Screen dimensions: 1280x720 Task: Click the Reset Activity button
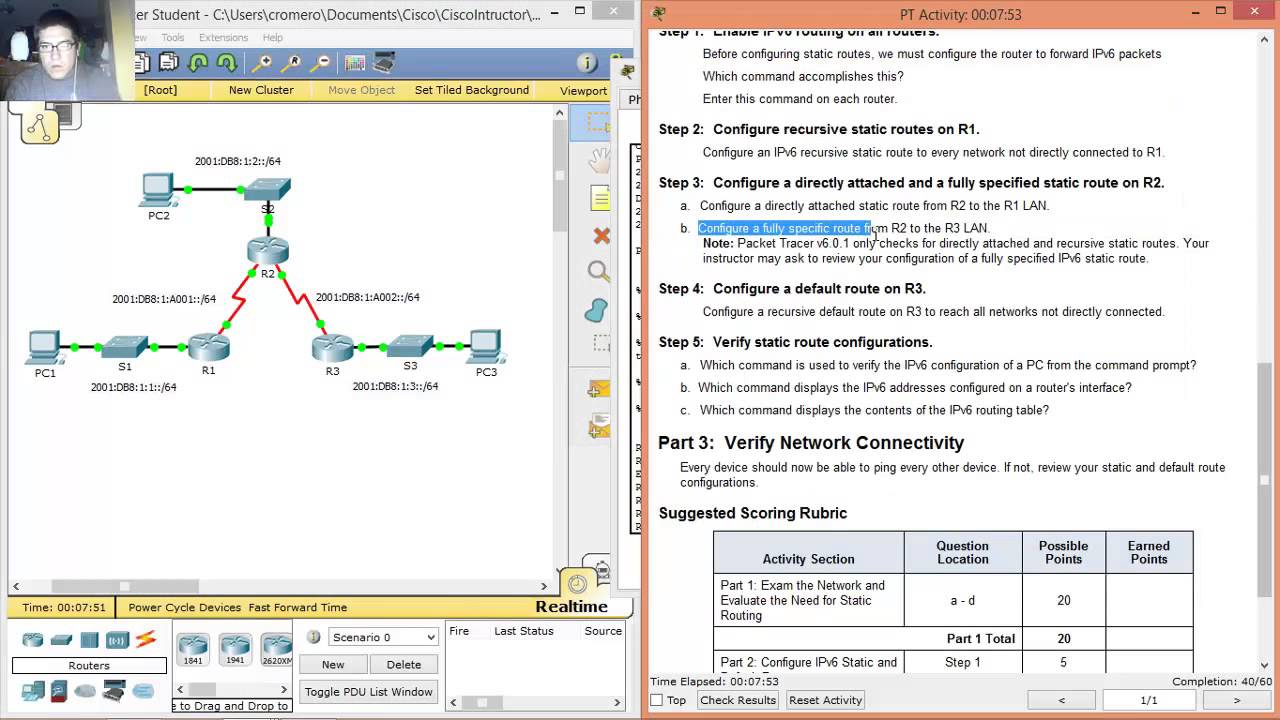pos(826,700)
